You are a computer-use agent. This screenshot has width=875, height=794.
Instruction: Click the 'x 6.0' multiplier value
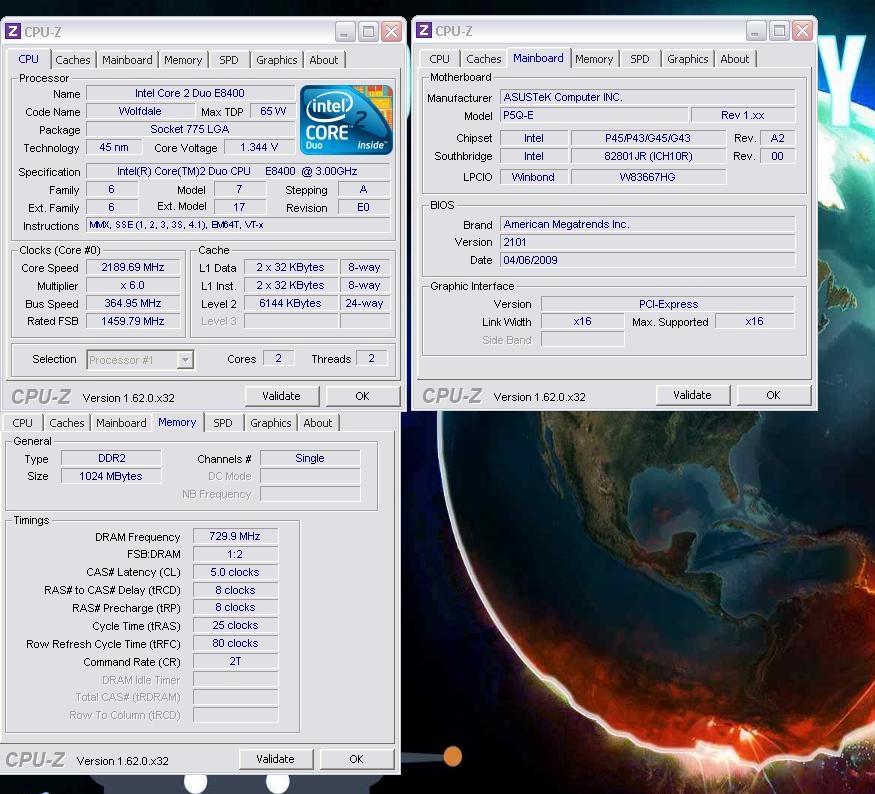pyautogui.click(x=133, y=286)
